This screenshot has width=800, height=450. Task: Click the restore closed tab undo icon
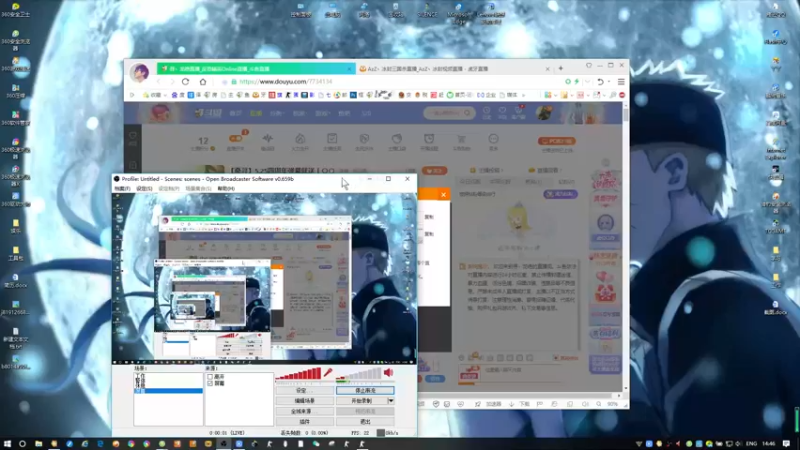coord(601,82)
